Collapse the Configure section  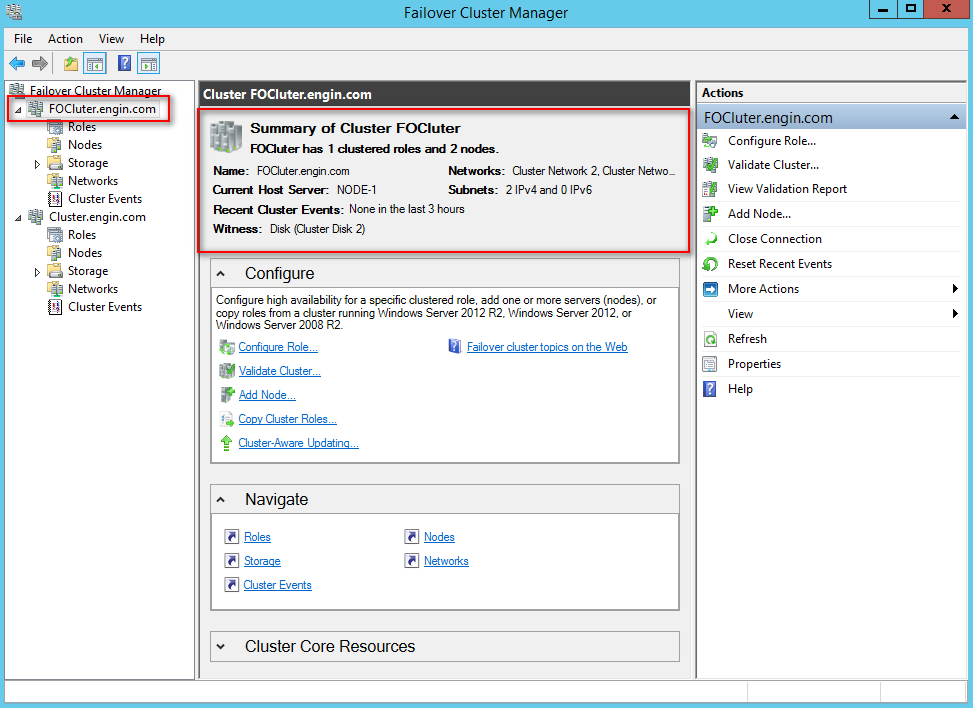221,274
